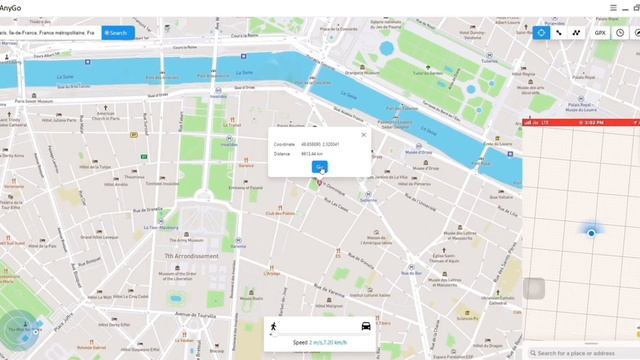
Task: Click the car speed icon
Action: [x=366, y=326]
